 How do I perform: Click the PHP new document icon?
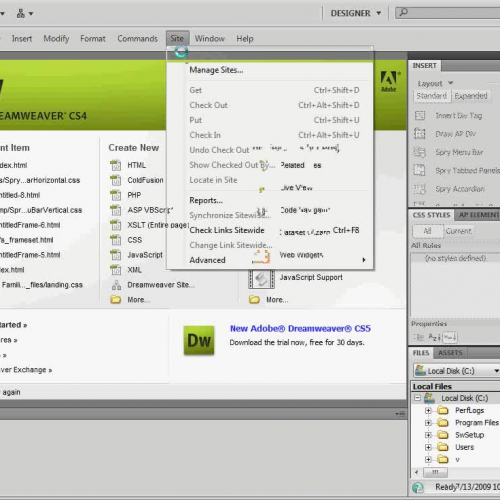click(116, 195)
